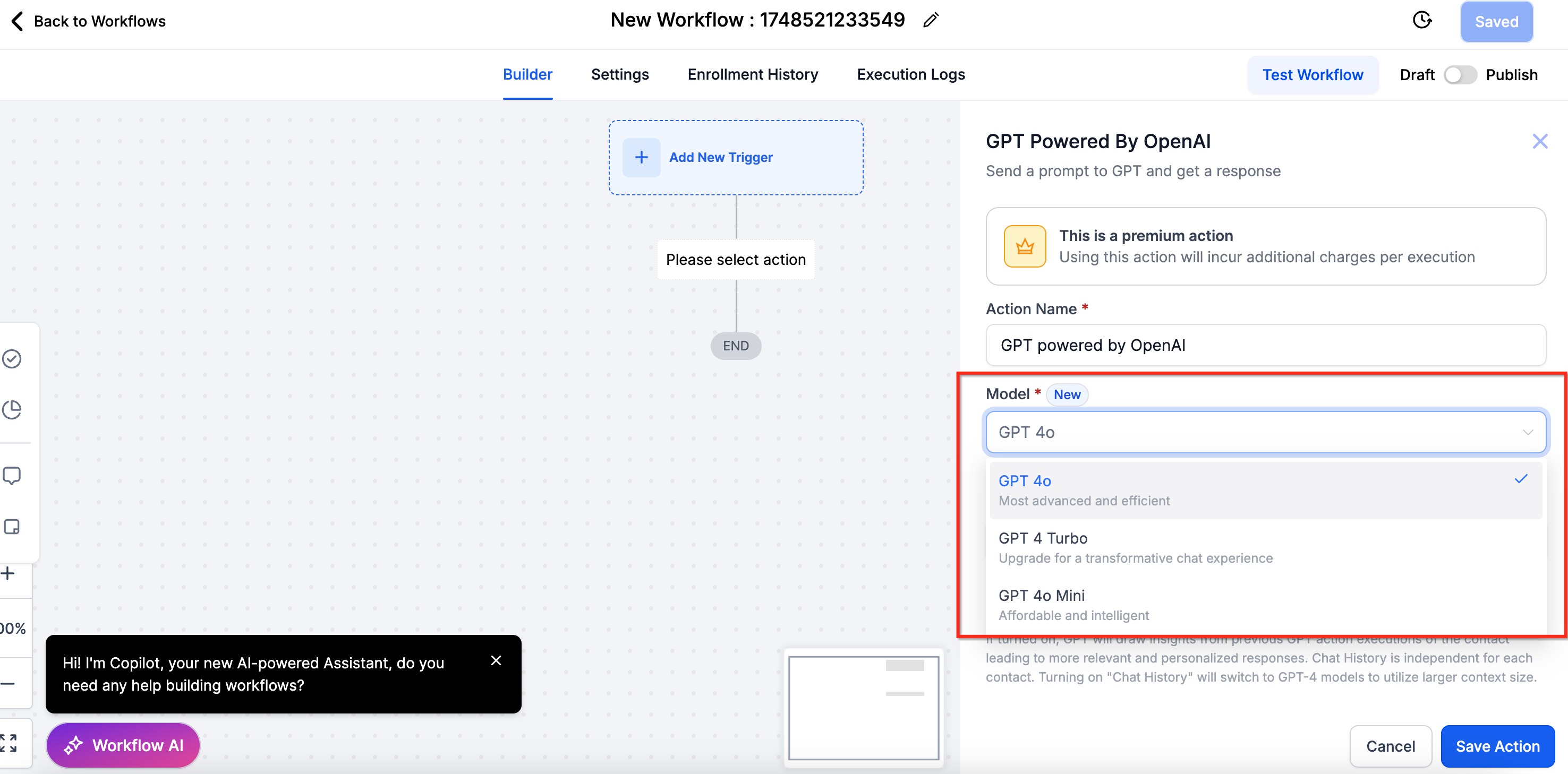
Task: Click the Test Workflow button
Action: click(1313, 75)
